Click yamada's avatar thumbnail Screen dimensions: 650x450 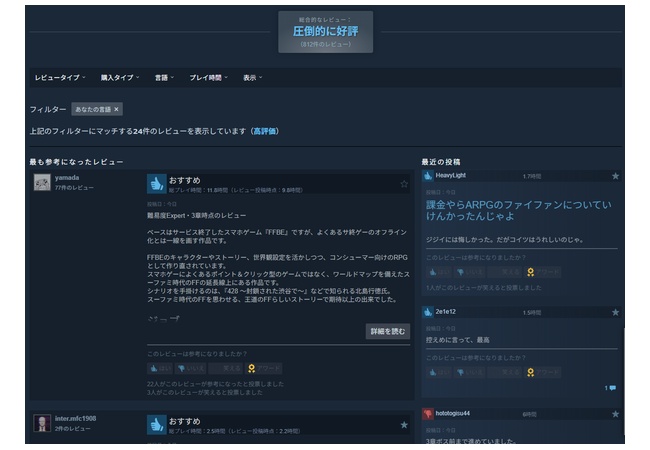tap(42, 182)
